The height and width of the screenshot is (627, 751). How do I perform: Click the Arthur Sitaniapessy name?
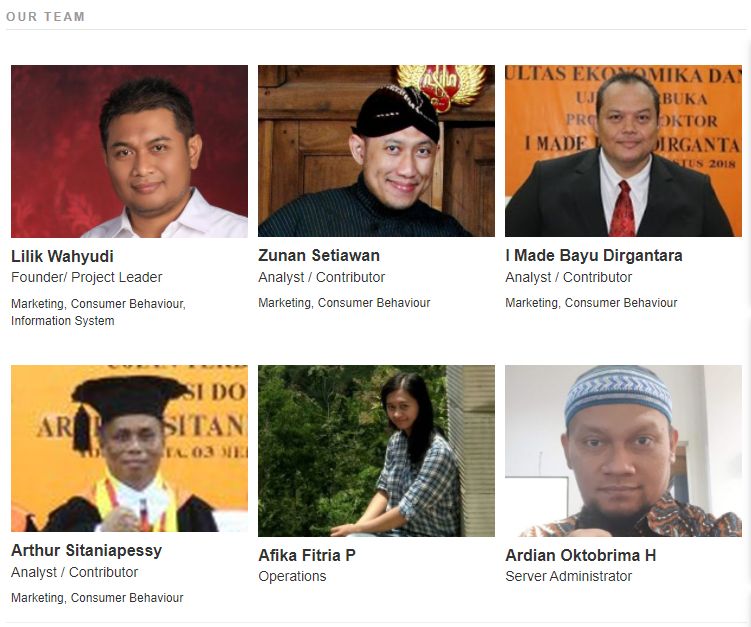86,550
